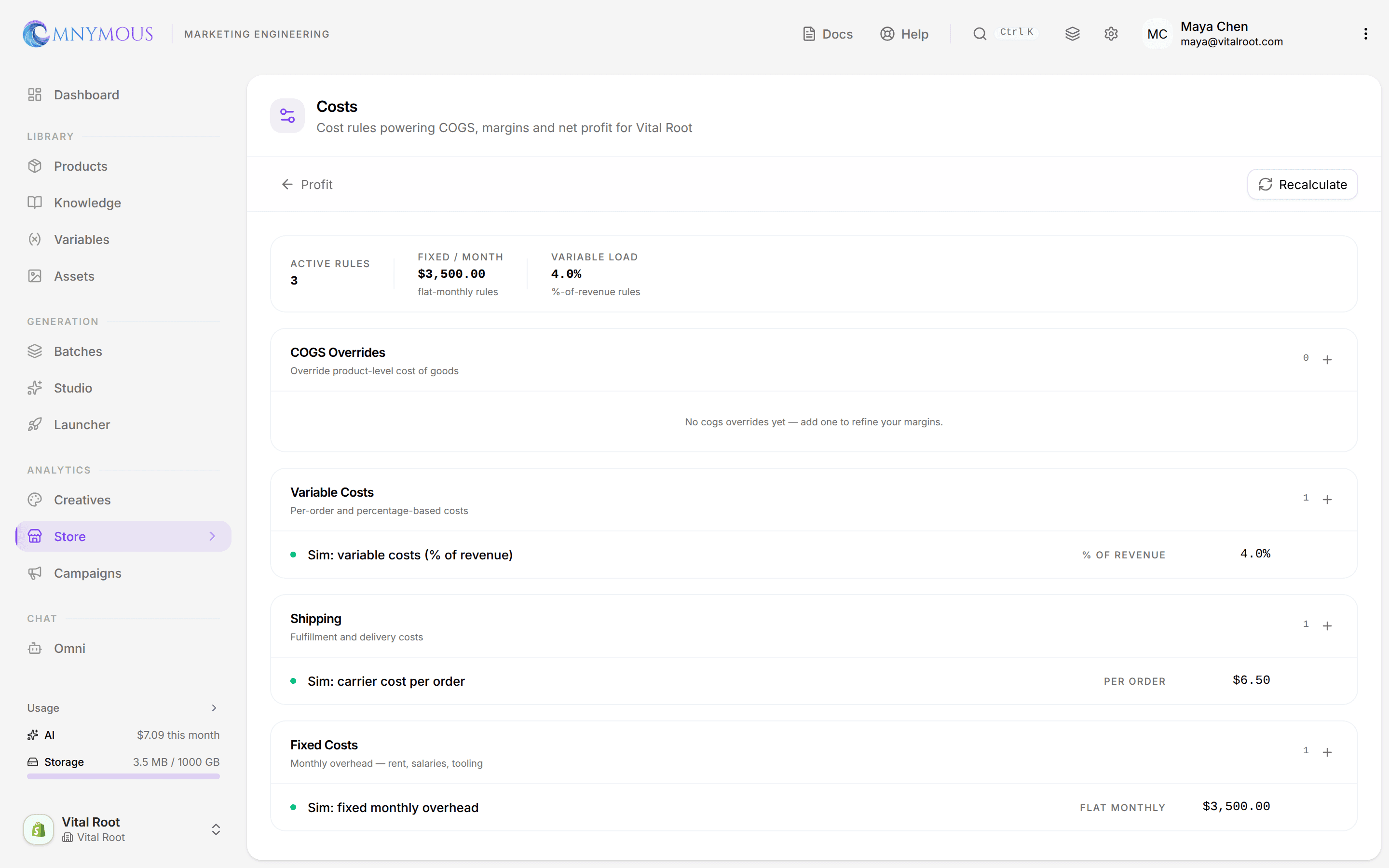This screenshot has height=868, width=1389.
Task: Open the Sim: carrier cost per order row
Action: 813,681
